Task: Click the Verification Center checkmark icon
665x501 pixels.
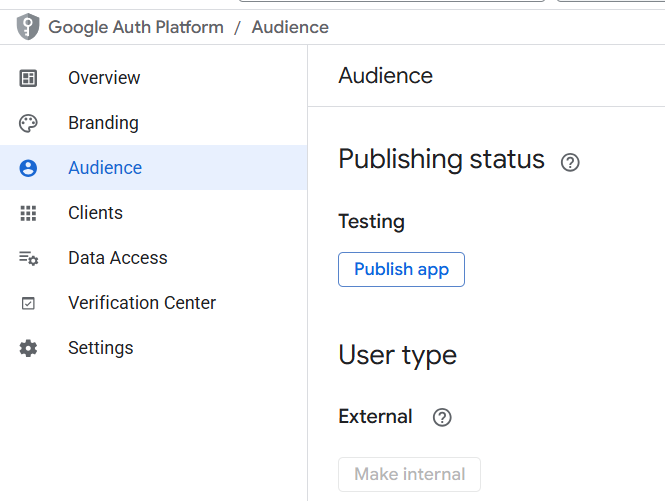Action: click(28, 303)
